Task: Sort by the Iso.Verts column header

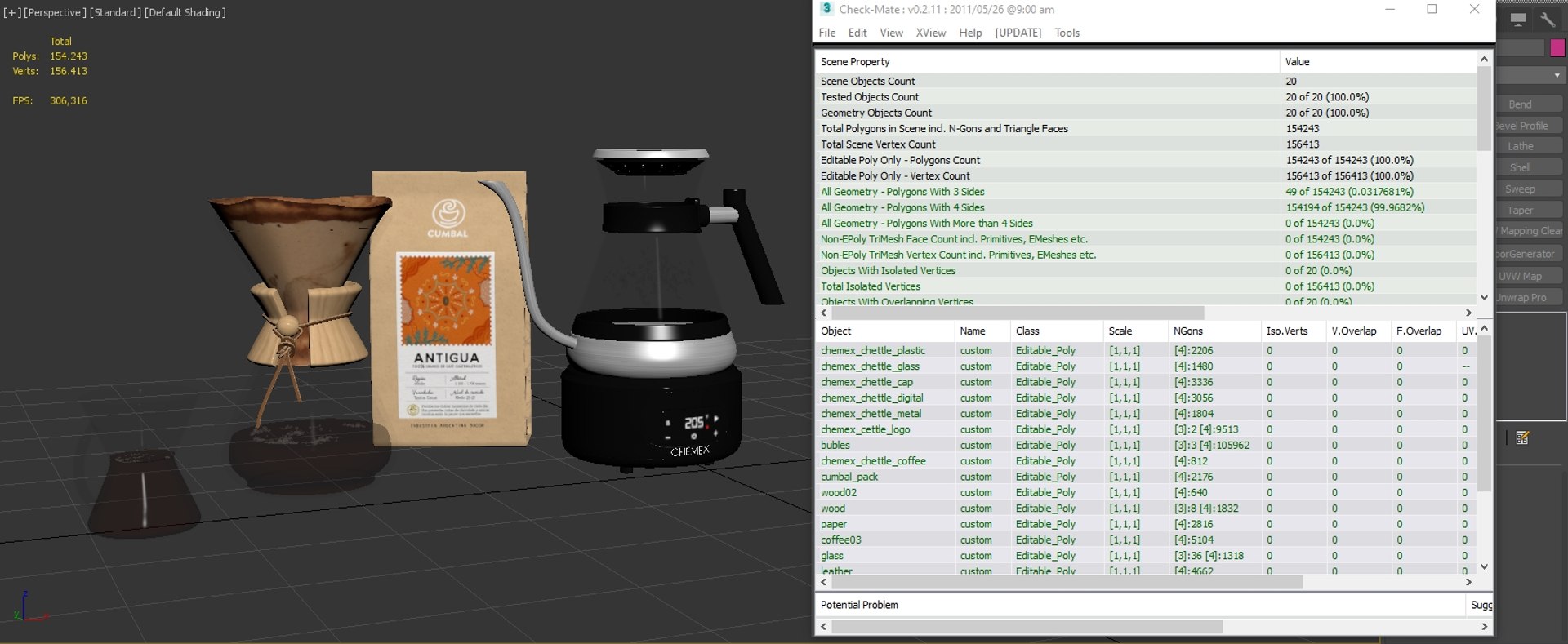Action: click(x=1293, y=331)
